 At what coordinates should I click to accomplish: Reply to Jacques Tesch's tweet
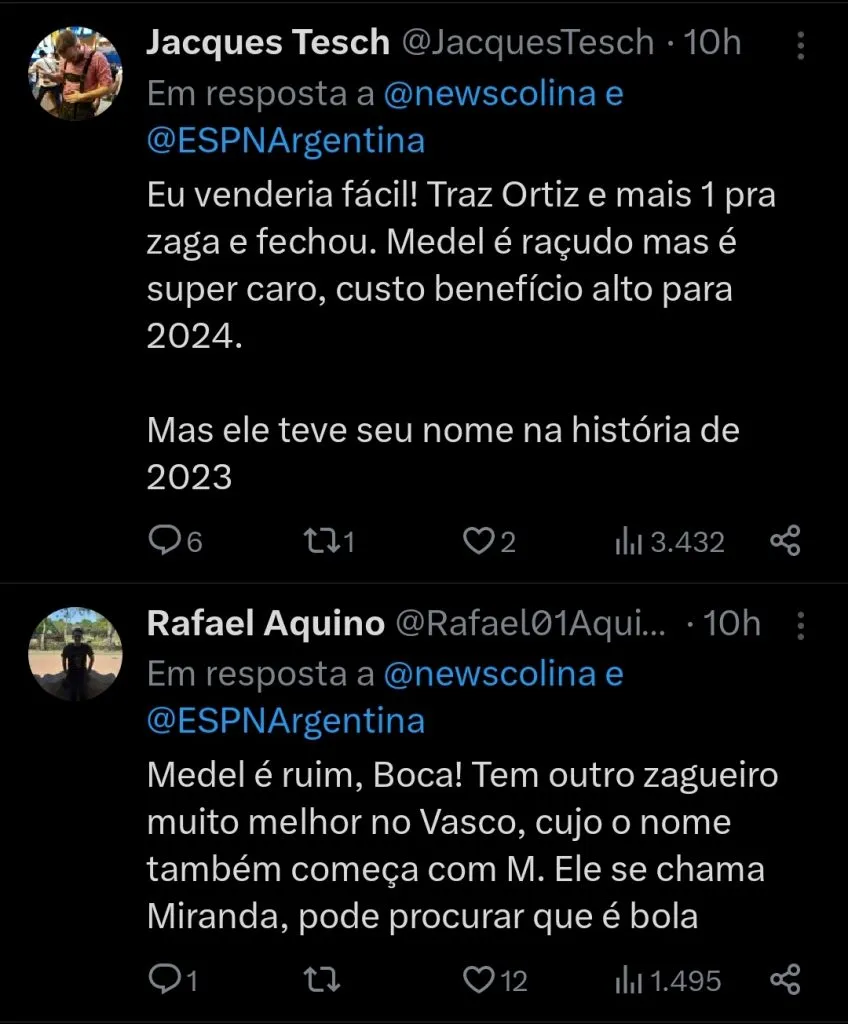pos(164,541)
